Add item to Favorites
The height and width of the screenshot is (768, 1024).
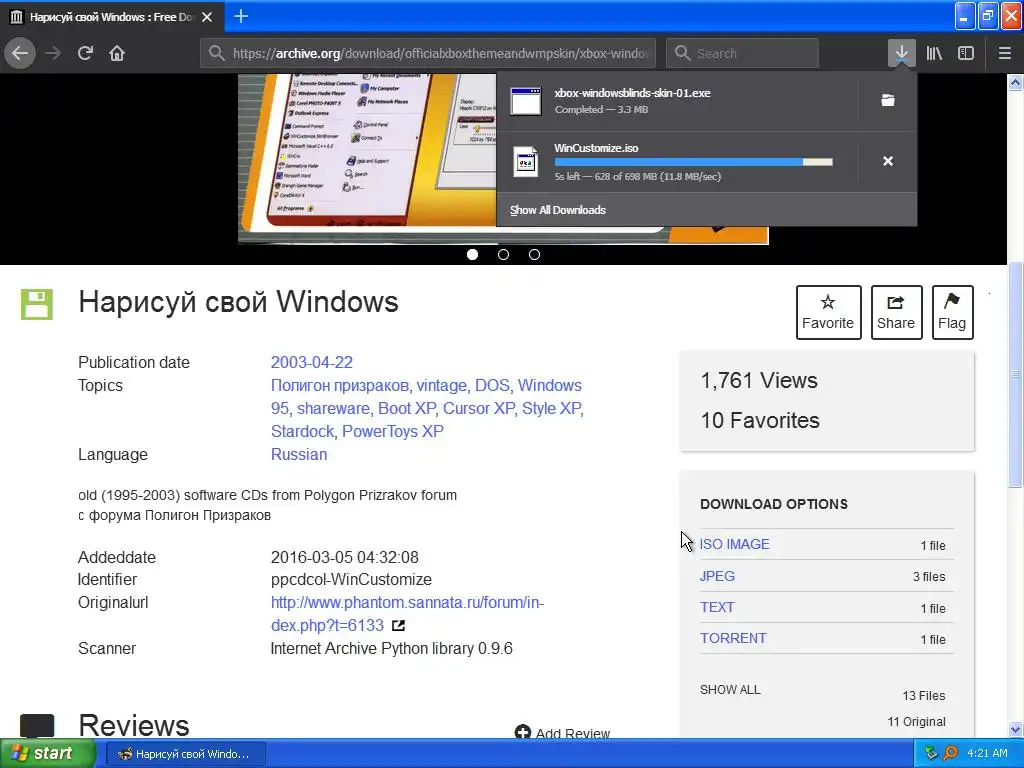point(828,312)
